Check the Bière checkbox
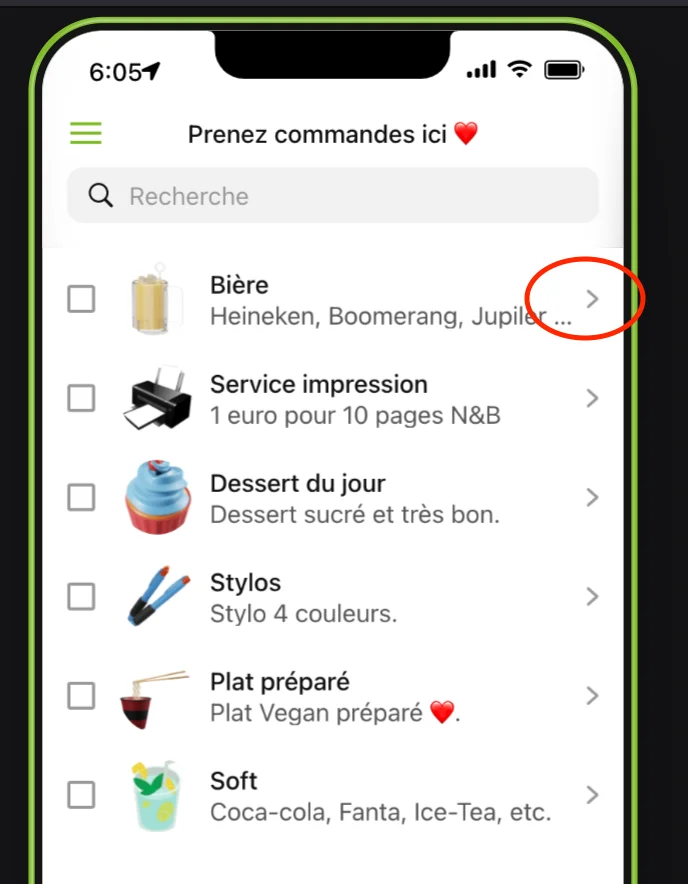Screen dimensions: 688x884 [x=81, y=299]
